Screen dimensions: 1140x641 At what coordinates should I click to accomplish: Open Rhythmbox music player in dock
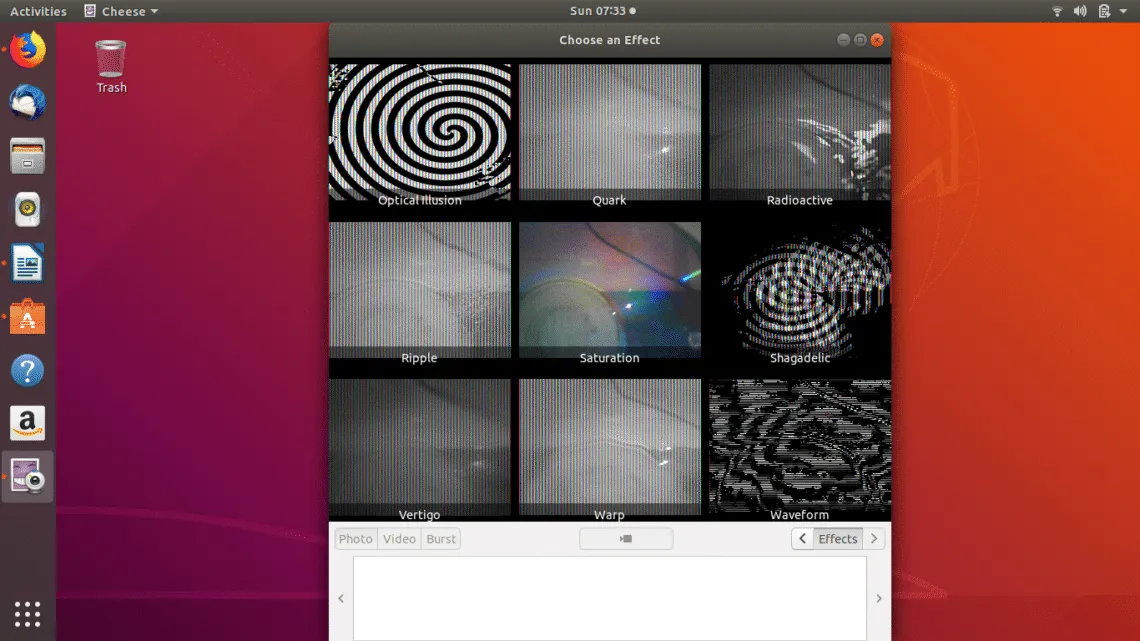(28, 211)
